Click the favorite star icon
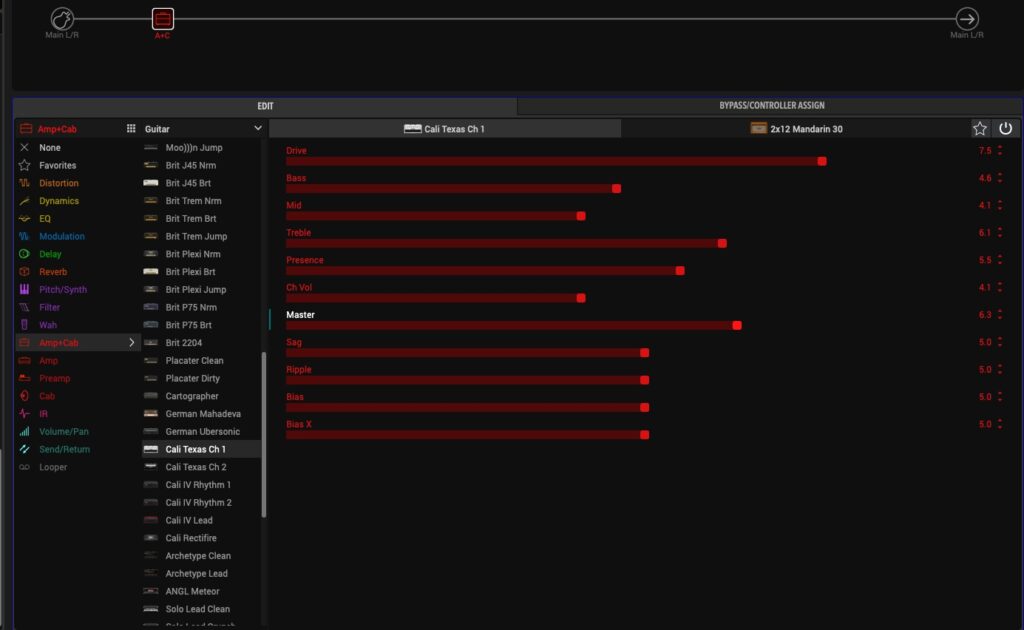The image size is (1024, 630). [x=980, y=129]
